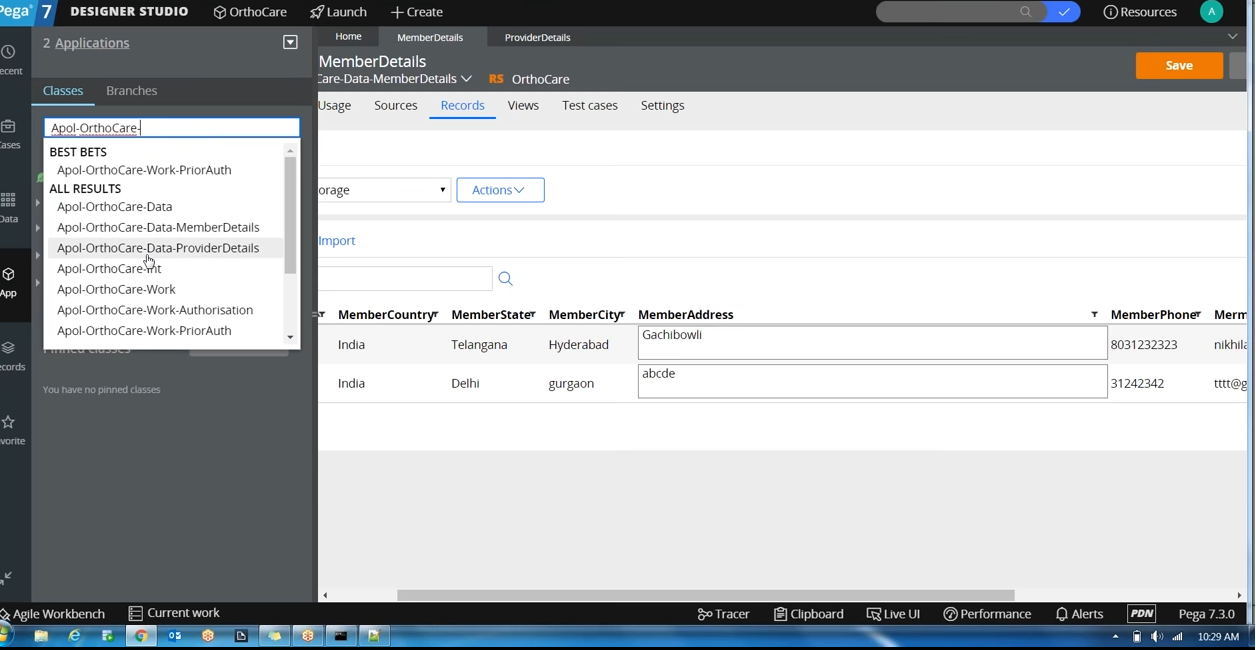1256x650 pixels.
Task: Open the Performance analyzer
Action: click(x=987, y=613)
